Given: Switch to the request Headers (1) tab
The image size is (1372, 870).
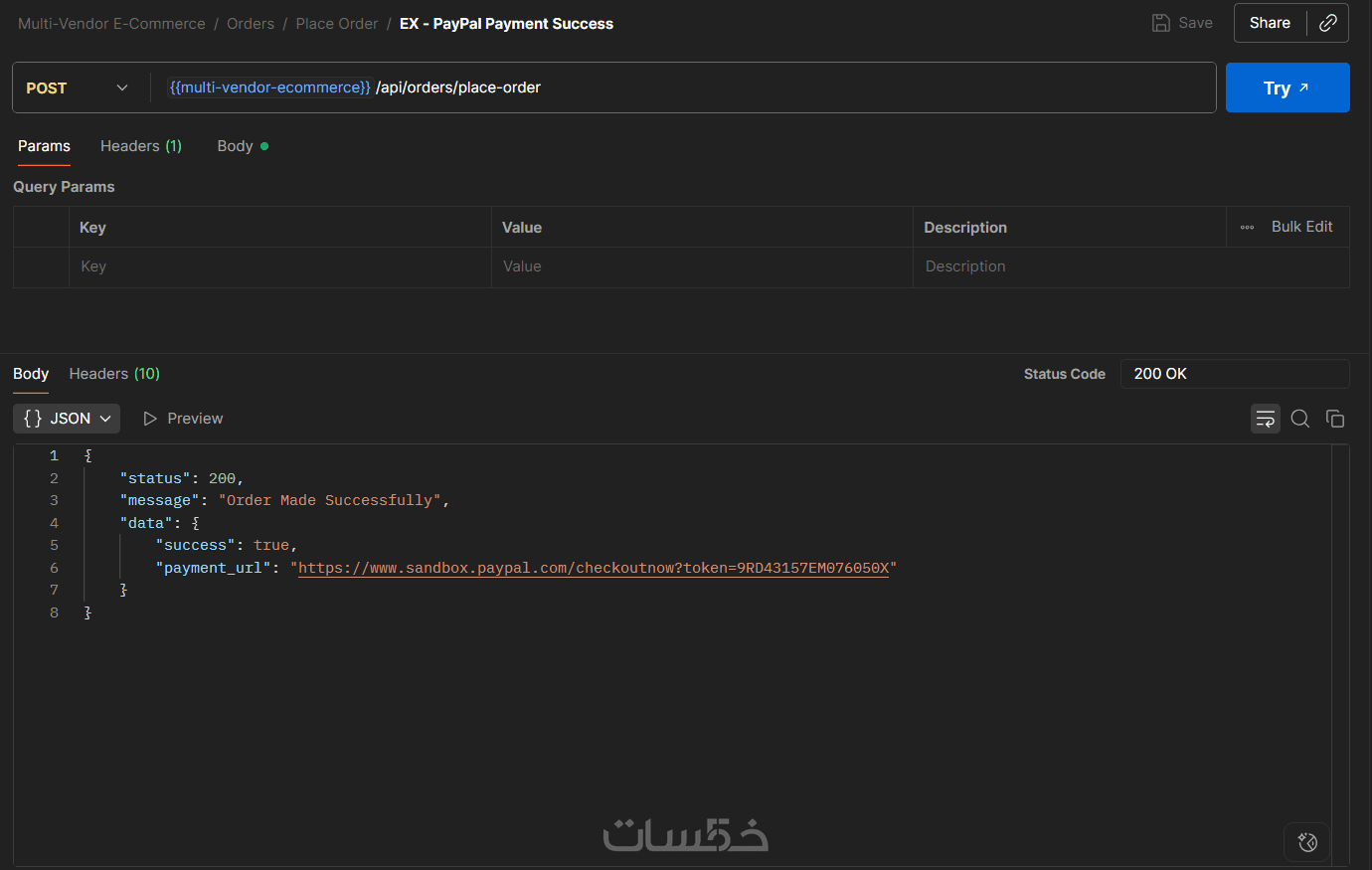Looking at the screenshot, I should point(141,146).
